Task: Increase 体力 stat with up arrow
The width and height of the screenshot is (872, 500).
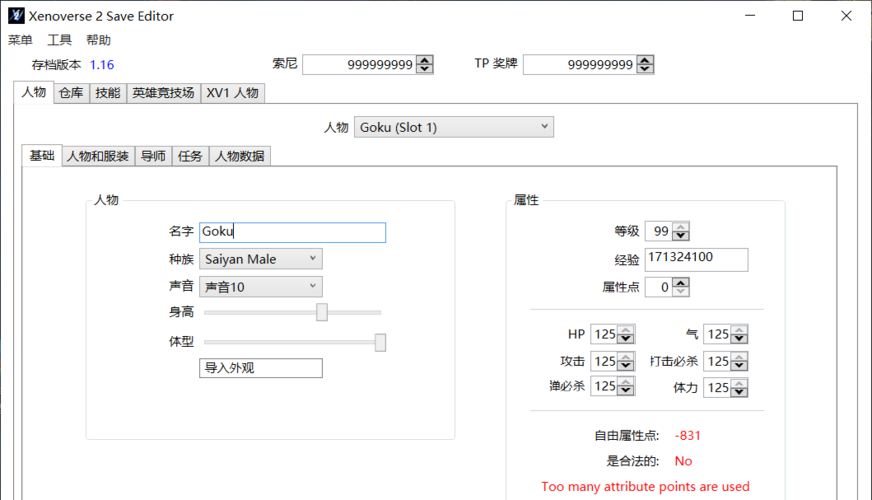Action: tap(739, 383)
